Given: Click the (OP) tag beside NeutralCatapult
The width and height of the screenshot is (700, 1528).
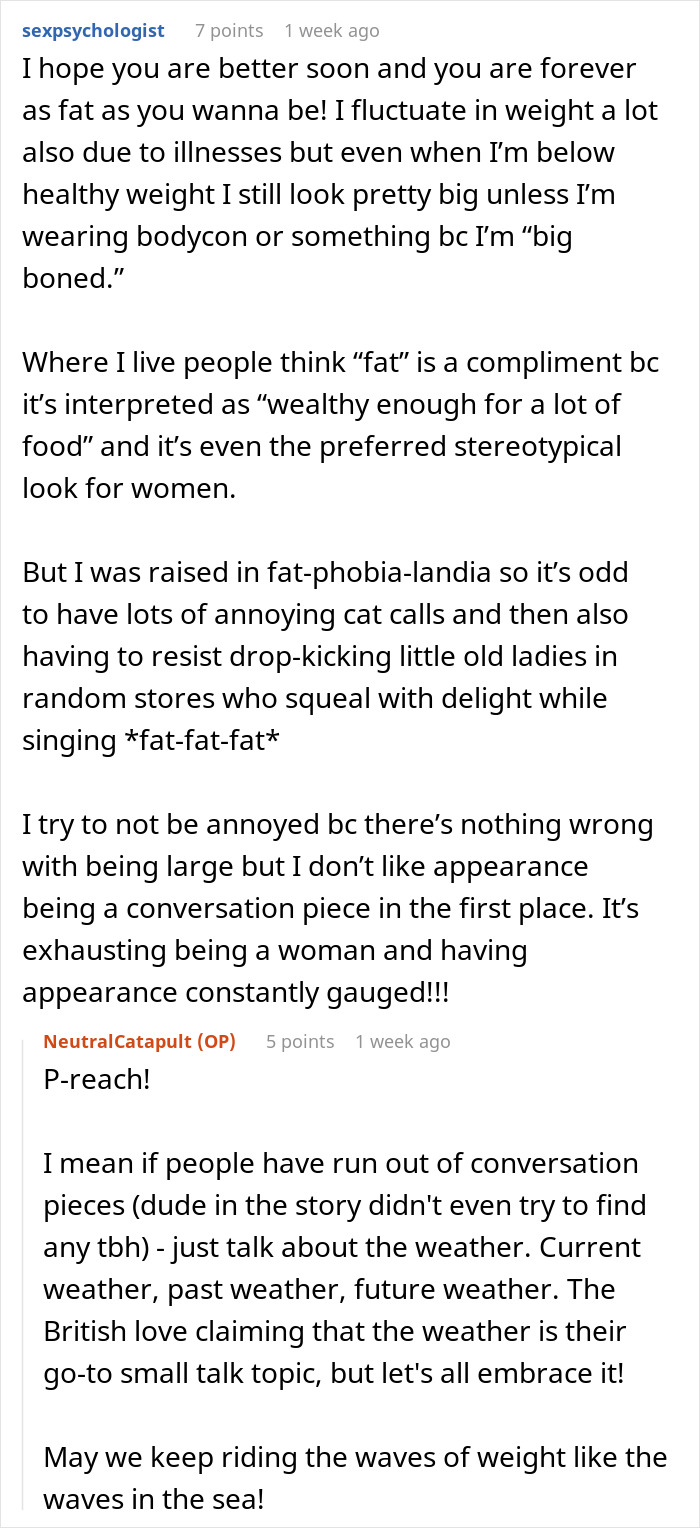Looking at the screenshot, I should (214, 1041).
